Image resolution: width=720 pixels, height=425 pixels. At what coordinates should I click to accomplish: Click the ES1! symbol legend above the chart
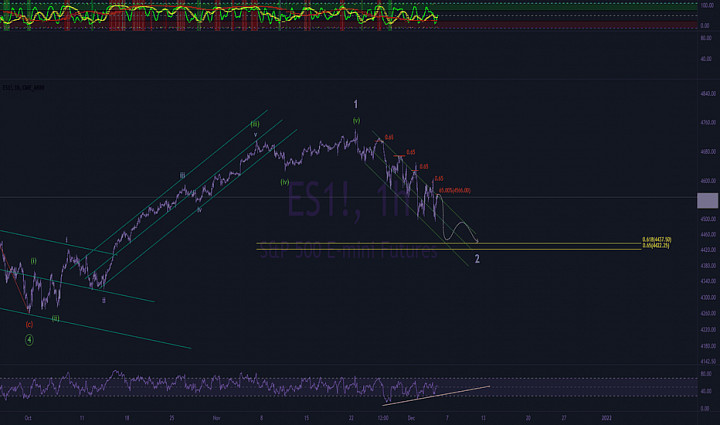(23, 87)
